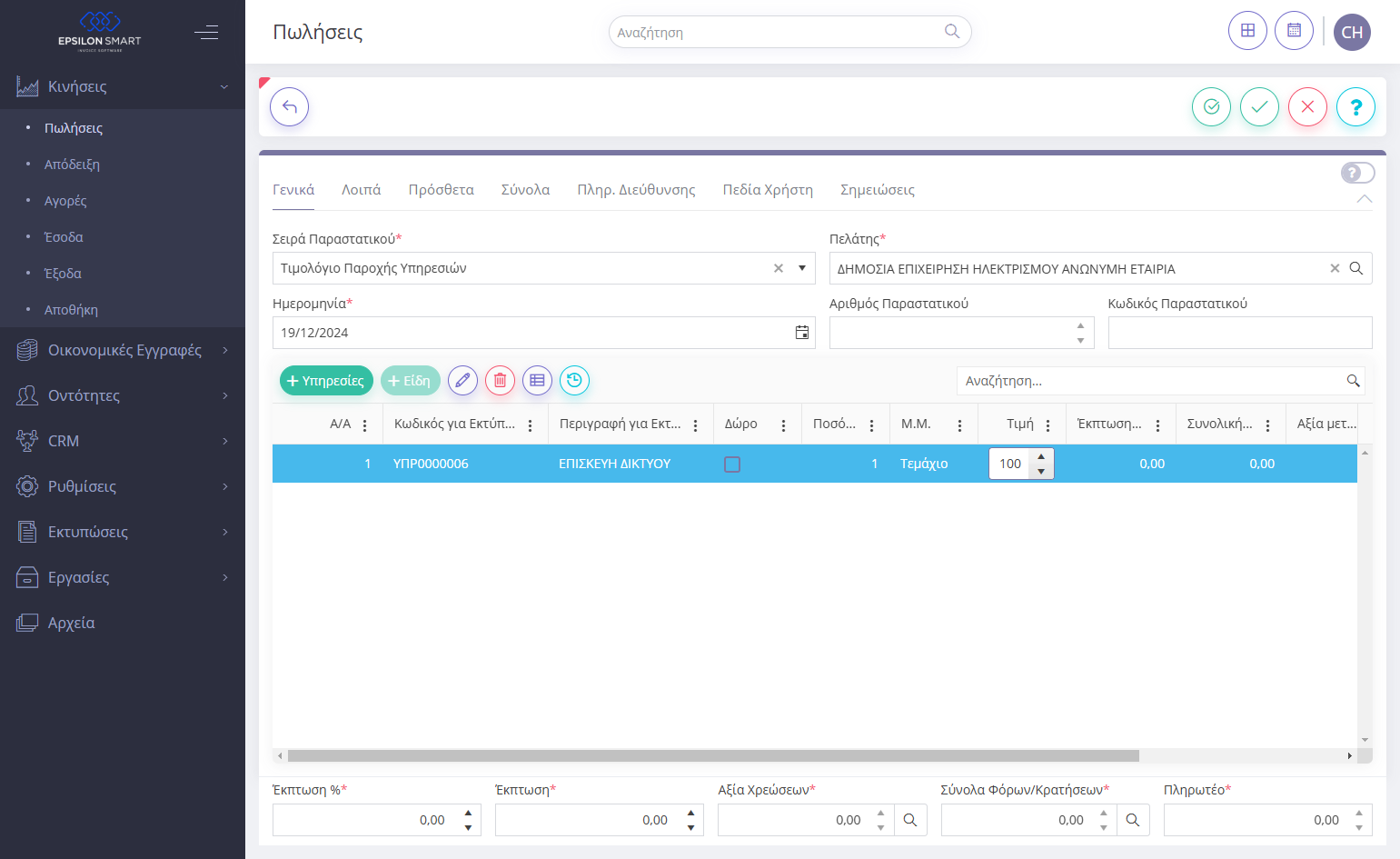Toggle the help switch at top right
Viewport: 1400px width, 859px height.
tap(1357, 173)
